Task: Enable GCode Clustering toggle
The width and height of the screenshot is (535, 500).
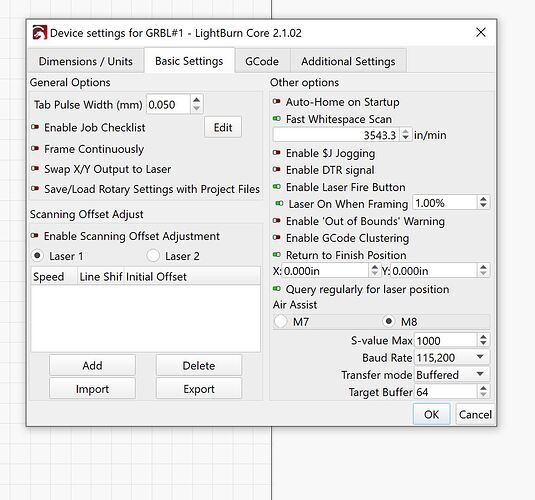Action: (x=277, y=237)
